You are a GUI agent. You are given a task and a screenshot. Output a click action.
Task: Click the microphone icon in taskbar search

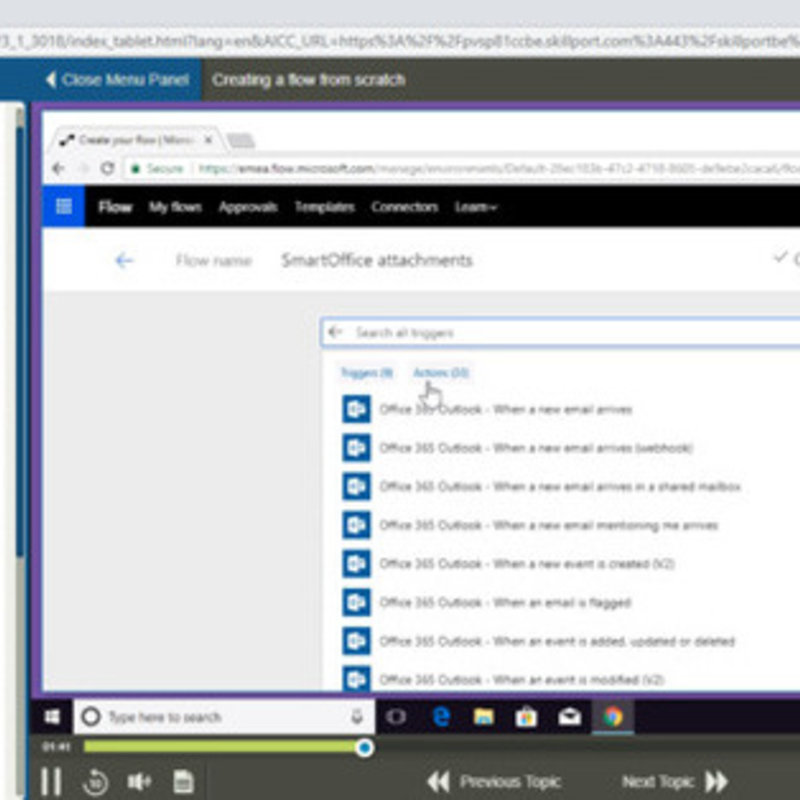[x=357, y=717]
